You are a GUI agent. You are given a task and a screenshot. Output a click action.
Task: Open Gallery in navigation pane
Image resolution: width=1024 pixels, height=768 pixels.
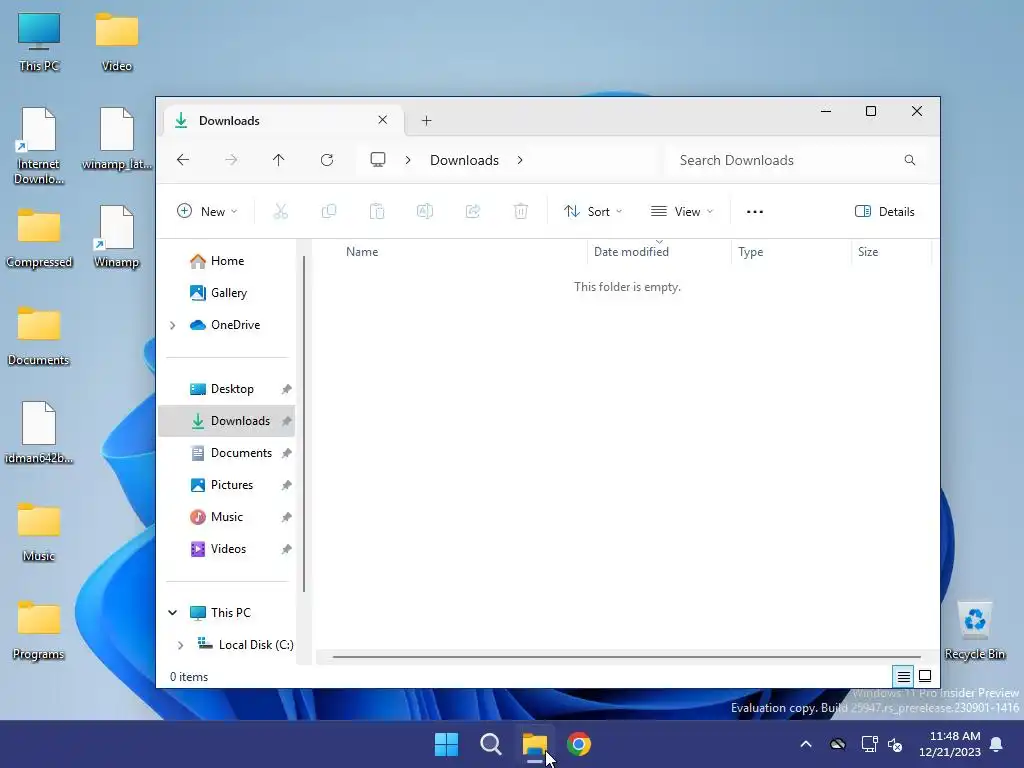(x=226, y=293)
